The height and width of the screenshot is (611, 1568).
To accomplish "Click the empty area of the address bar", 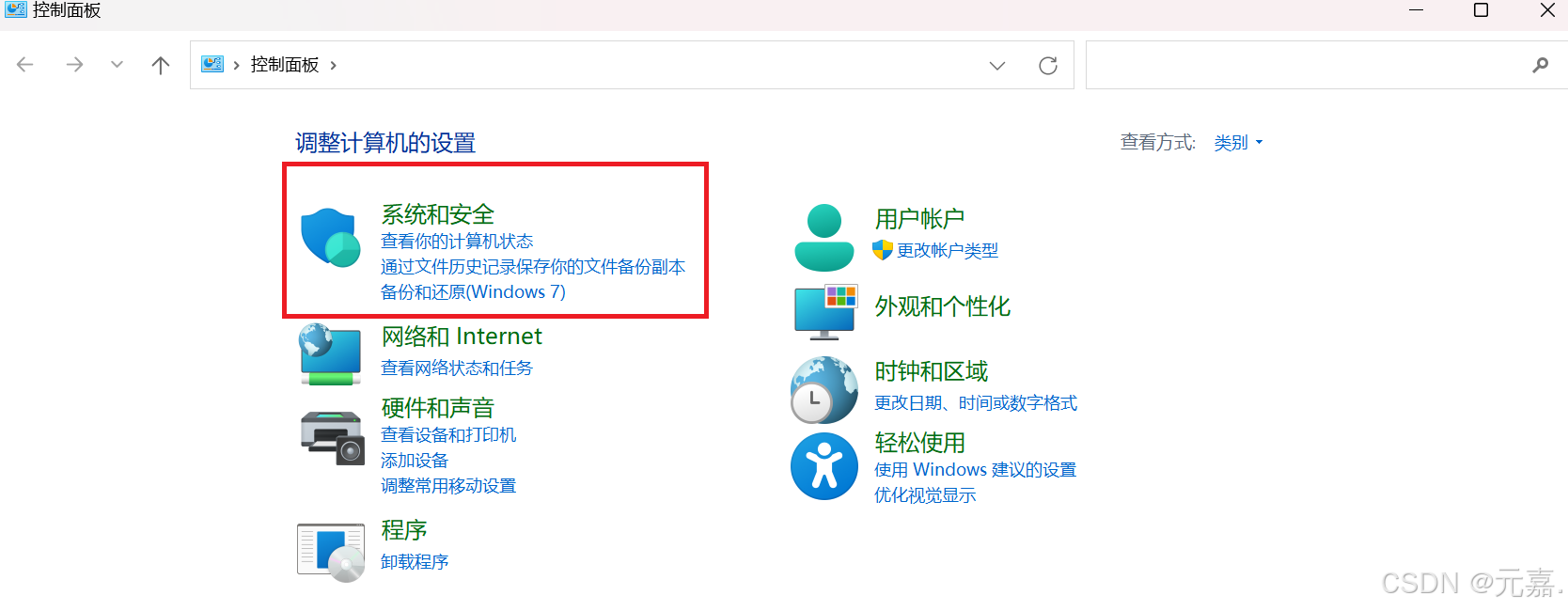I will (658, 65).
